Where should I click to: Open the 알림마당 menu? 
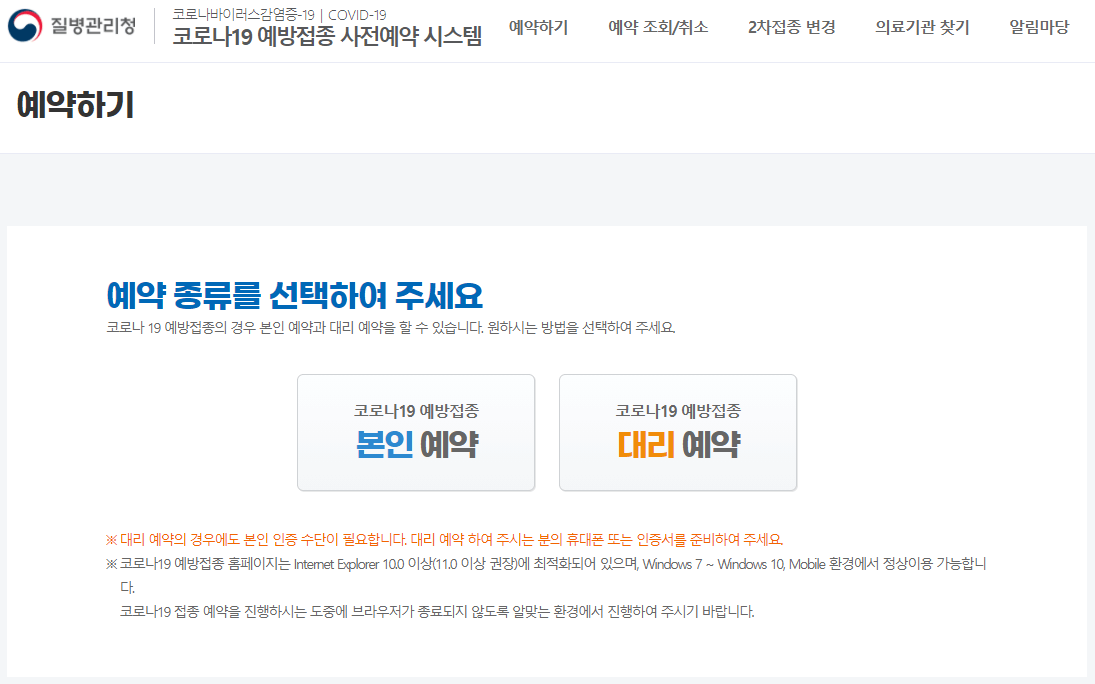pos(1039,27)
